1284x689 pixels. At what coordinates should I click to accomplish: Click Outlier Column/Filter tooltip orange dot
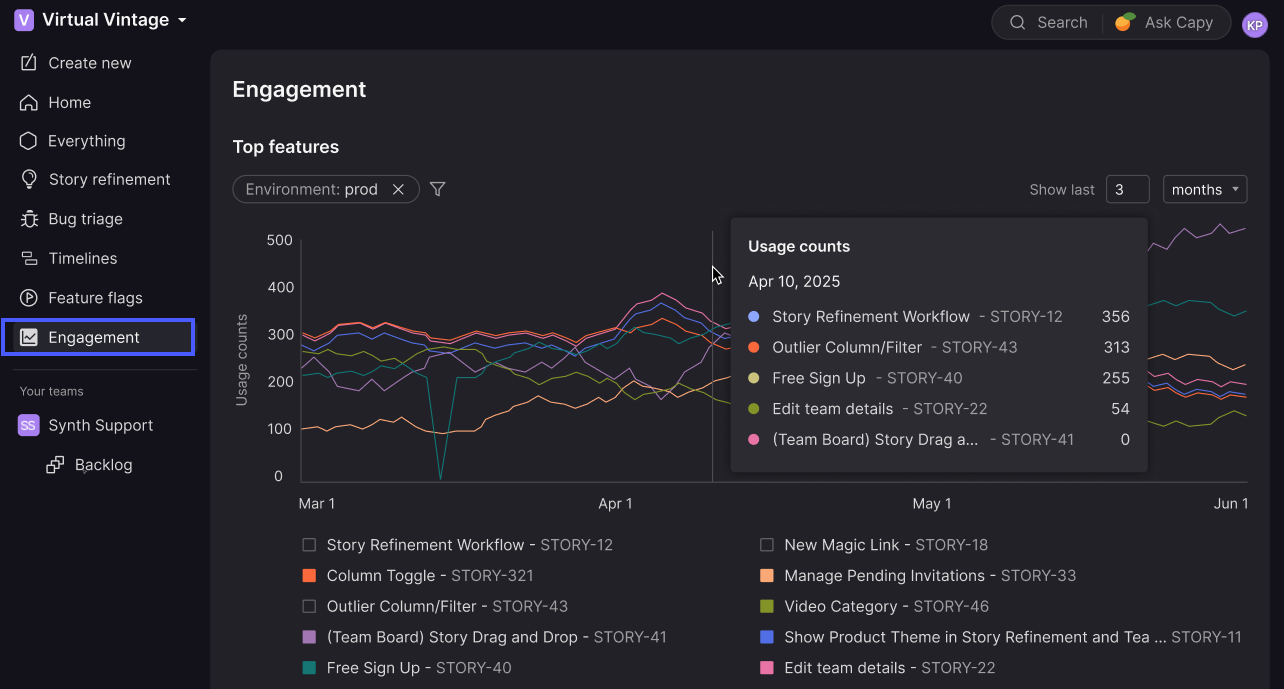tap(754, 347)
